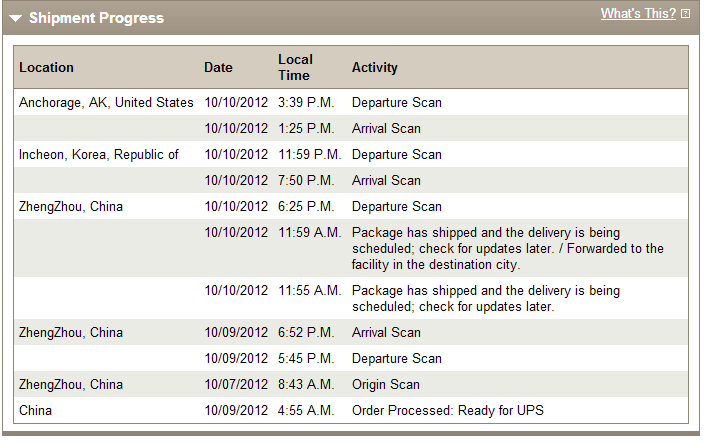
Task: Click the Location column header
Action: (46, 68)
